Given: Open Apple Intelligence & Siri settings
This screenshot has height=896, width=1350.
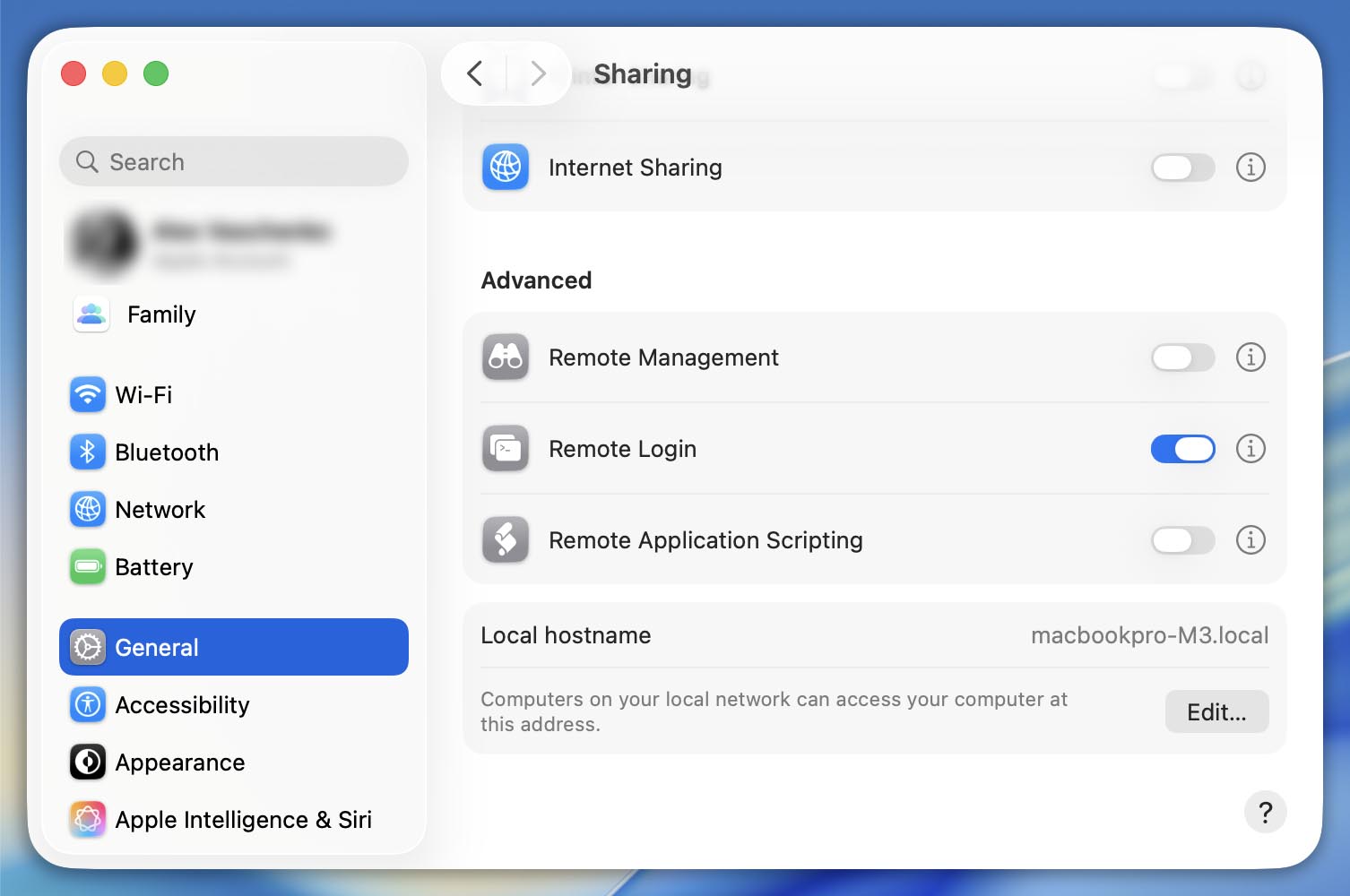Looking at the screenshot, I should [x=234, y=819].
